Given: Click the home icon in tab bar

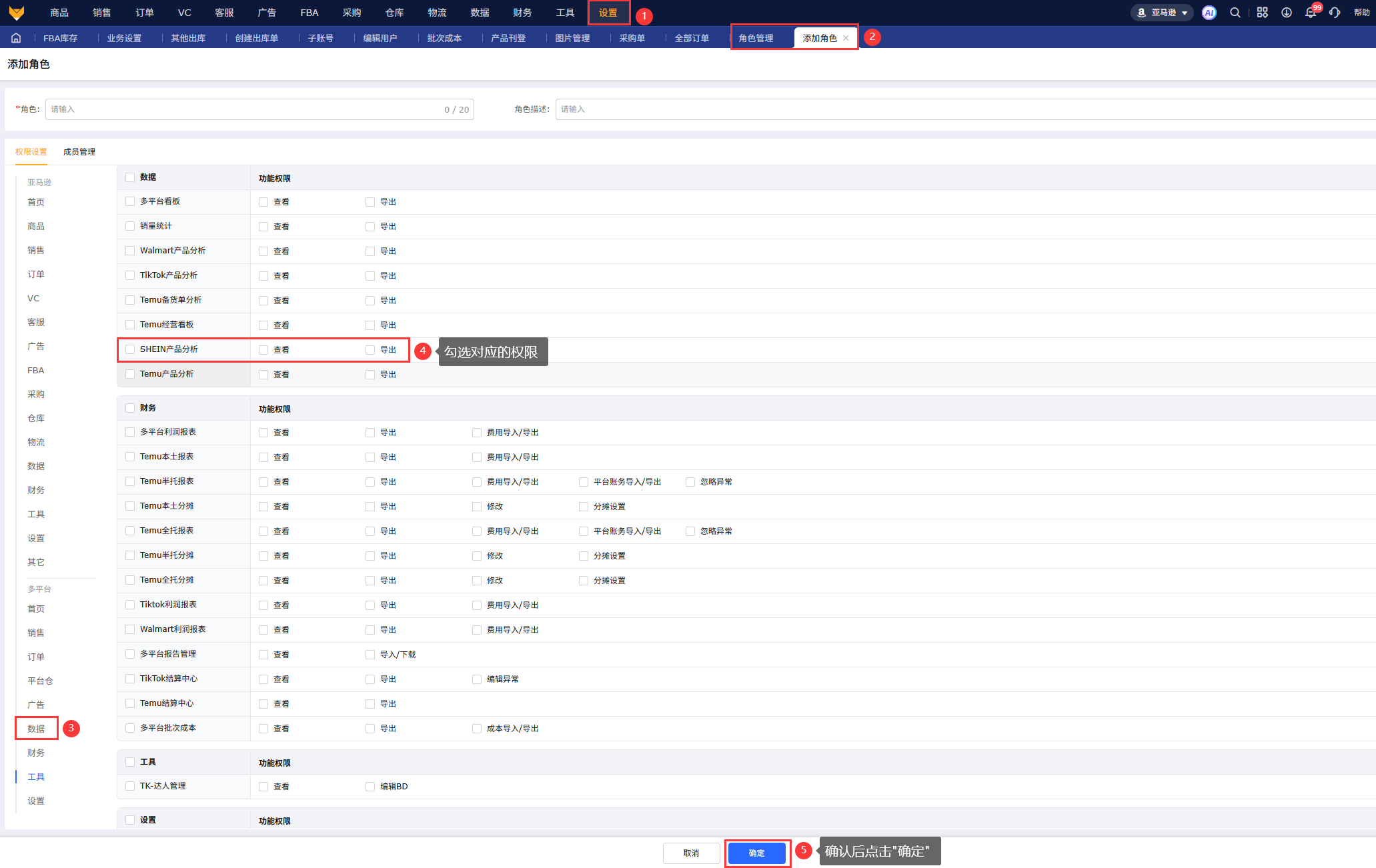Looking at the screenshot, I should [x=16, y=38].
